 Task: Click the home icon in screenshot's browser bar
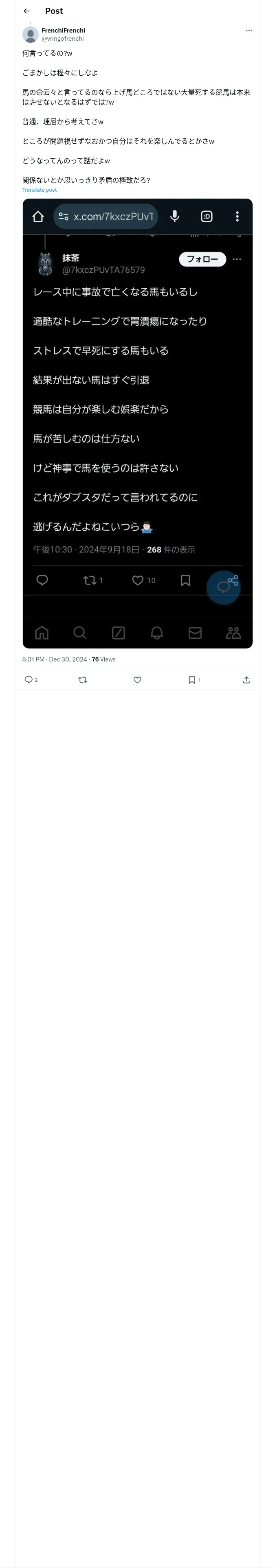38,217
